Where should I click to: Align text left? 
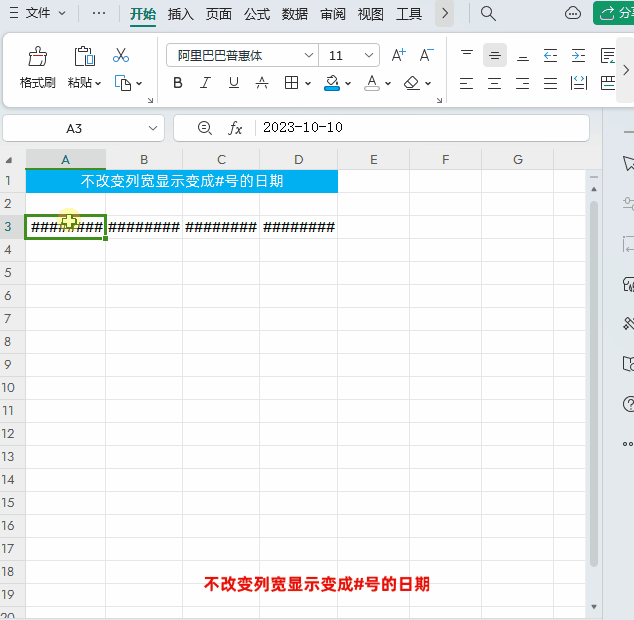tap(466, 83)
